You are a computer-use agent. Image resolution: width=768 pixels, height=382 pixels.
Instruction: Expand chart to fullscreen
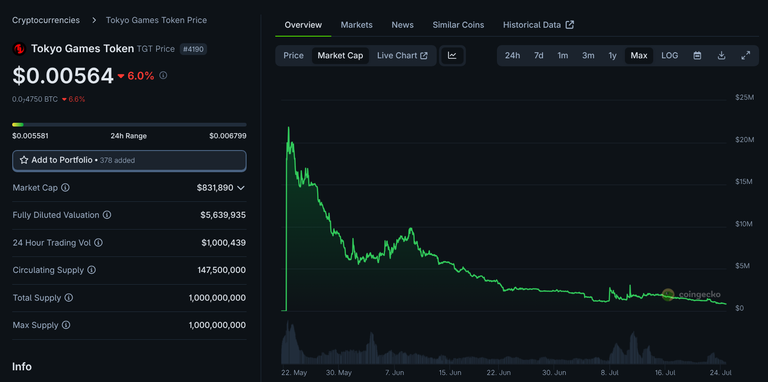point(745,55)
